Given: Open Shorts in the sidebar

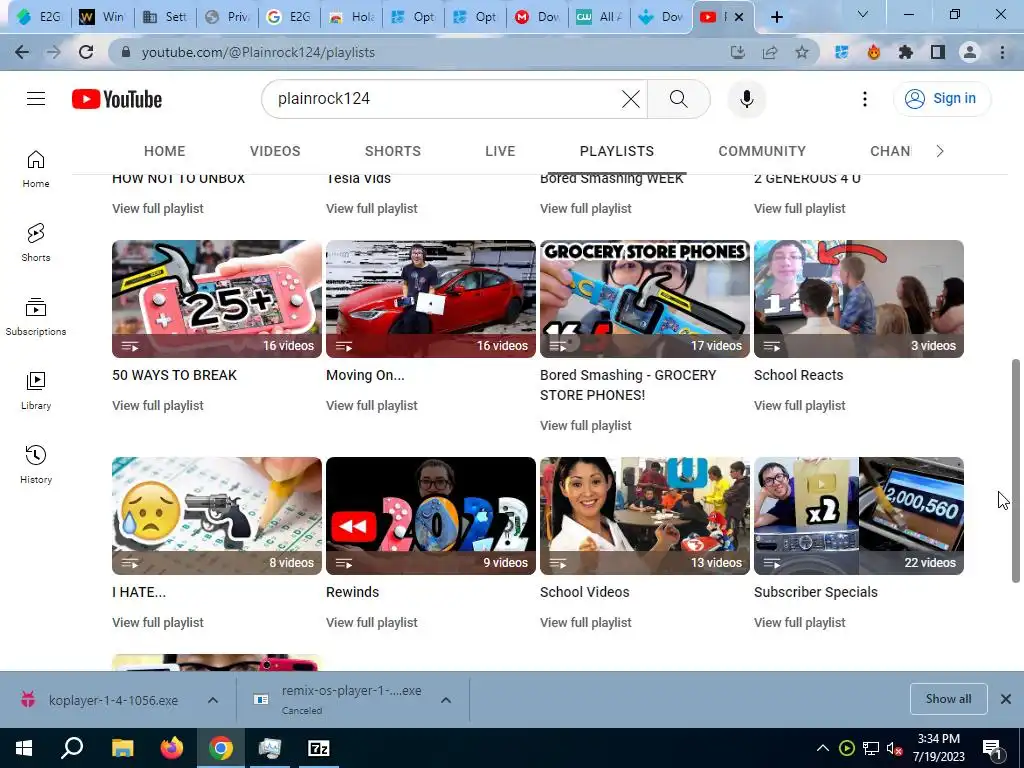Looking at the screenshot, I should point(36,243).
